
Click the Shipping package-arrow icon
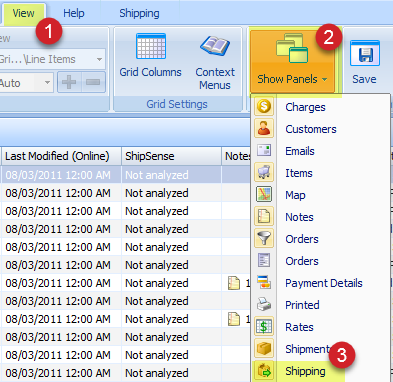[x=264, y=370]
